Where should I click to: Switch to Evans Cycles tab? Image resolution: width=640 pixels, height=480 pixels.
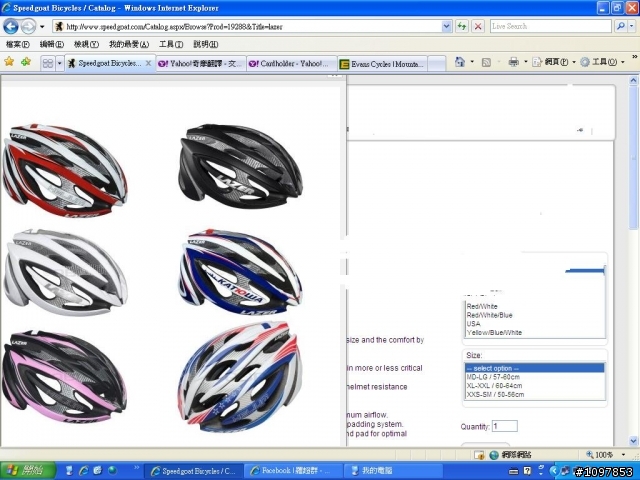382,64
